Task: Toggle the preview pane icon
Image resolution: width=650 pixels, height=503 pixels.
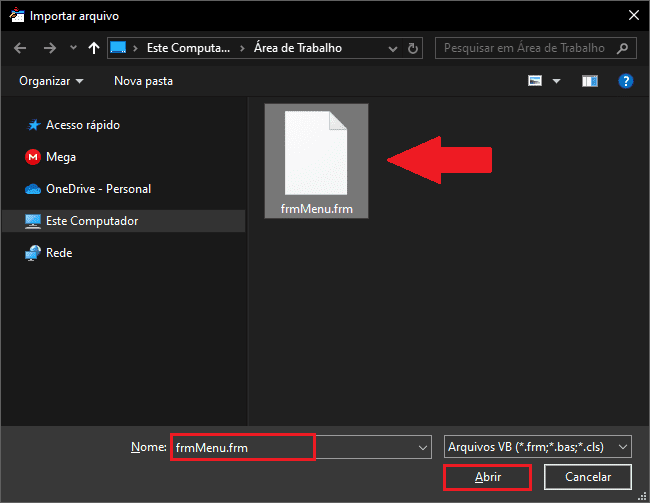Action: click(589, 80)
